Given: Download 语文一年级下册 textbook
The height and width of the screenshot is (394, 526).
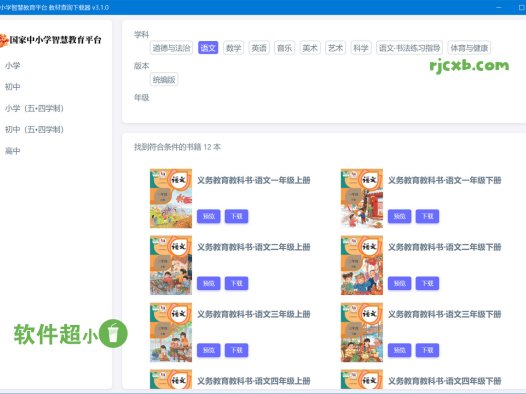Looking at the screenshot, I should pyautogui.click(x=427, y=216).
